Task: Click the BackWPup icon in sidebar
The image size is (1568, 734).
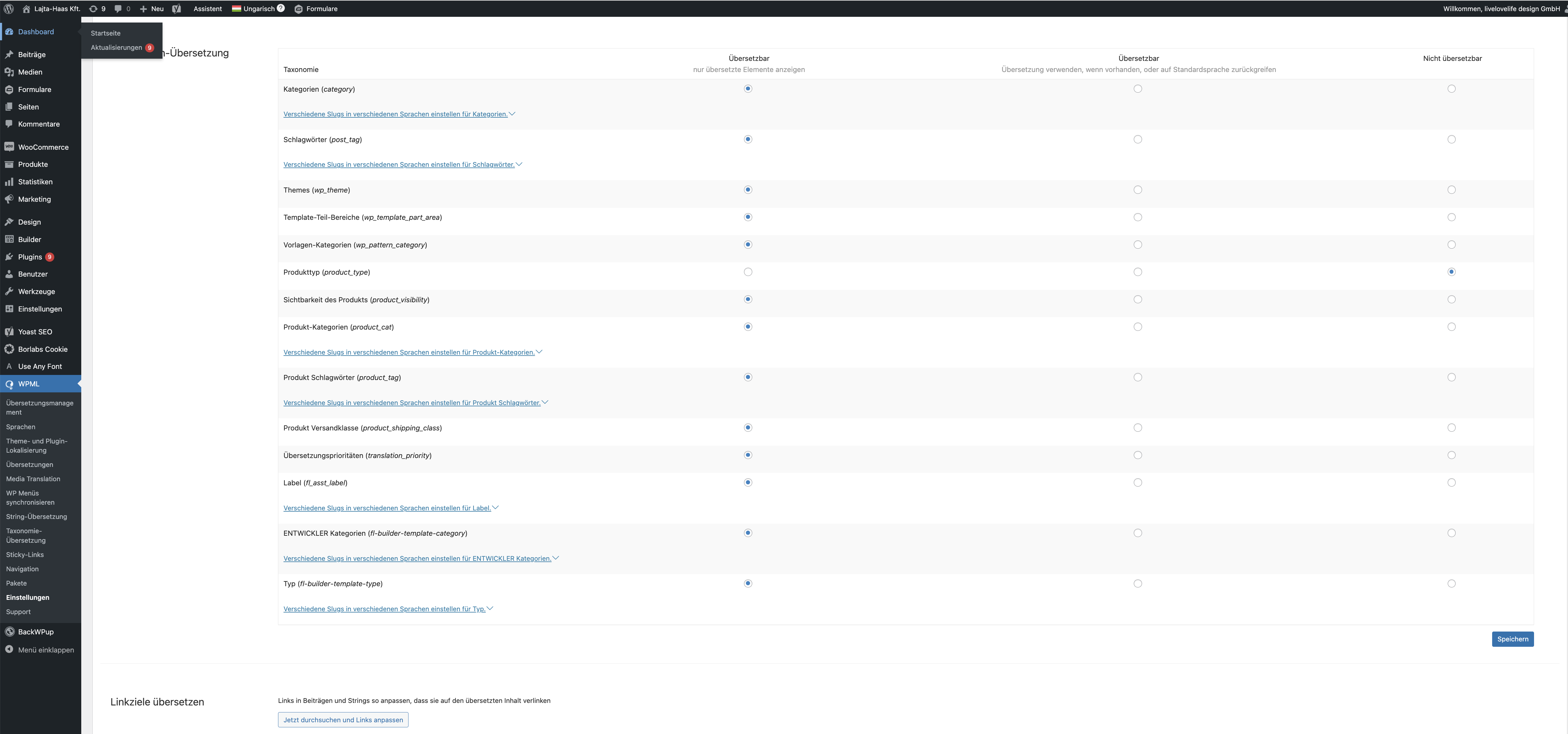Action: [x=9, y=631]
